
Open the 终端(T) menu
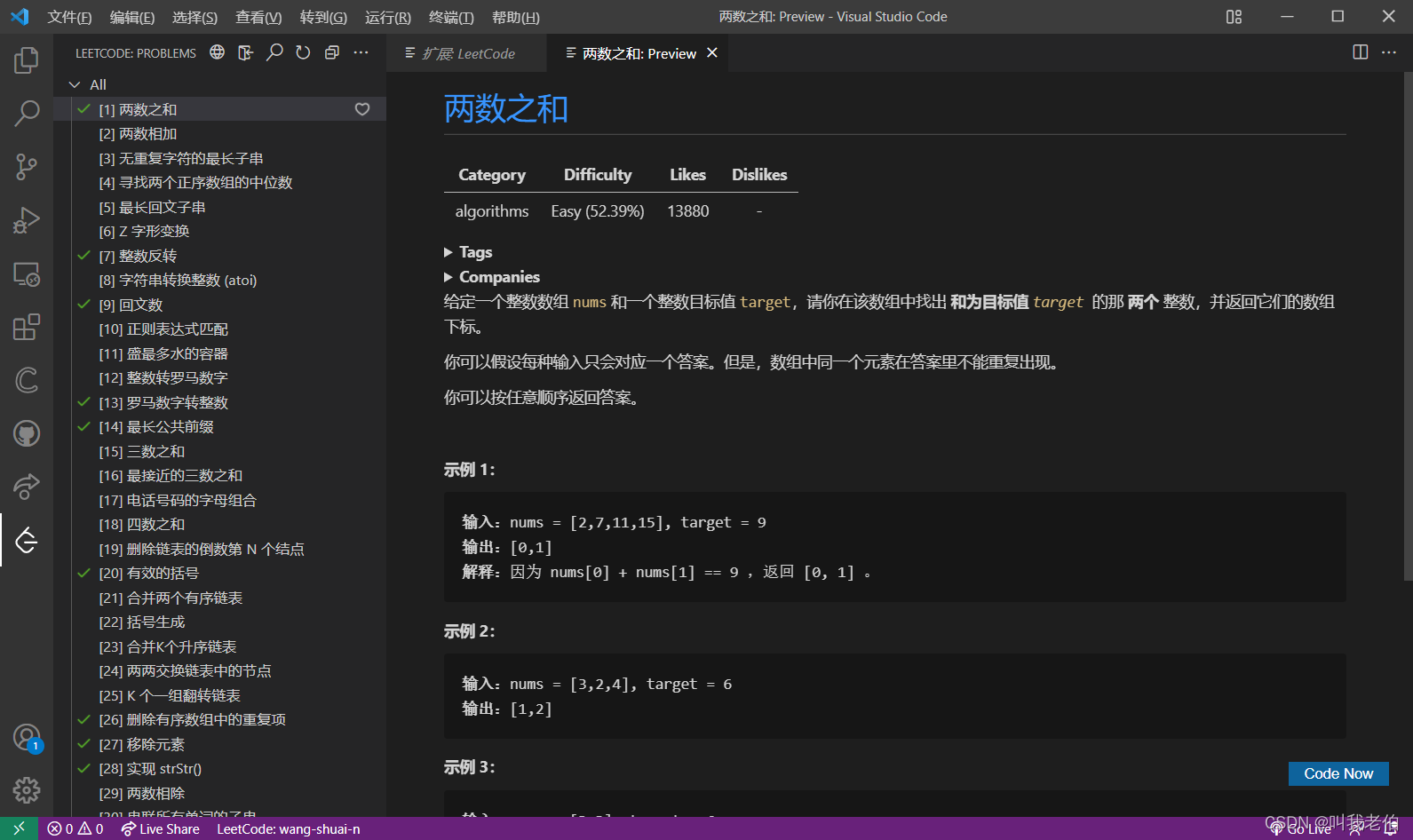(x=451, y=17)
